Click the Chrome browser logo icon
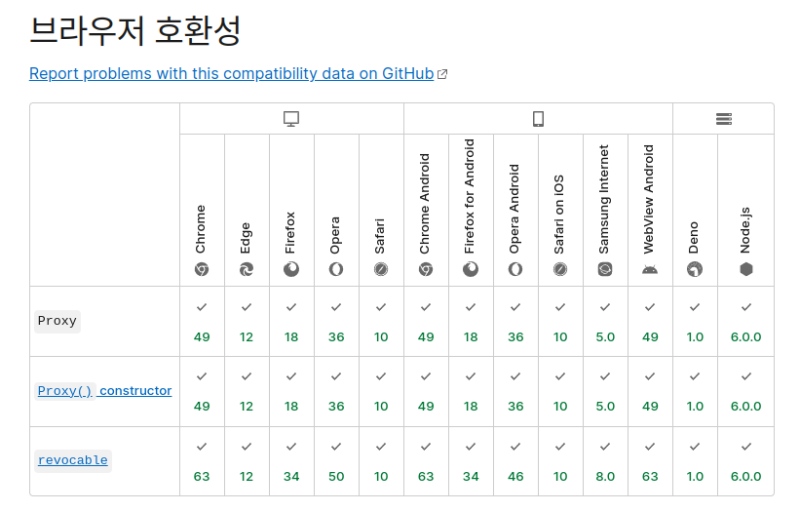Viewport: 800px width, 511px height. point(201,270)
